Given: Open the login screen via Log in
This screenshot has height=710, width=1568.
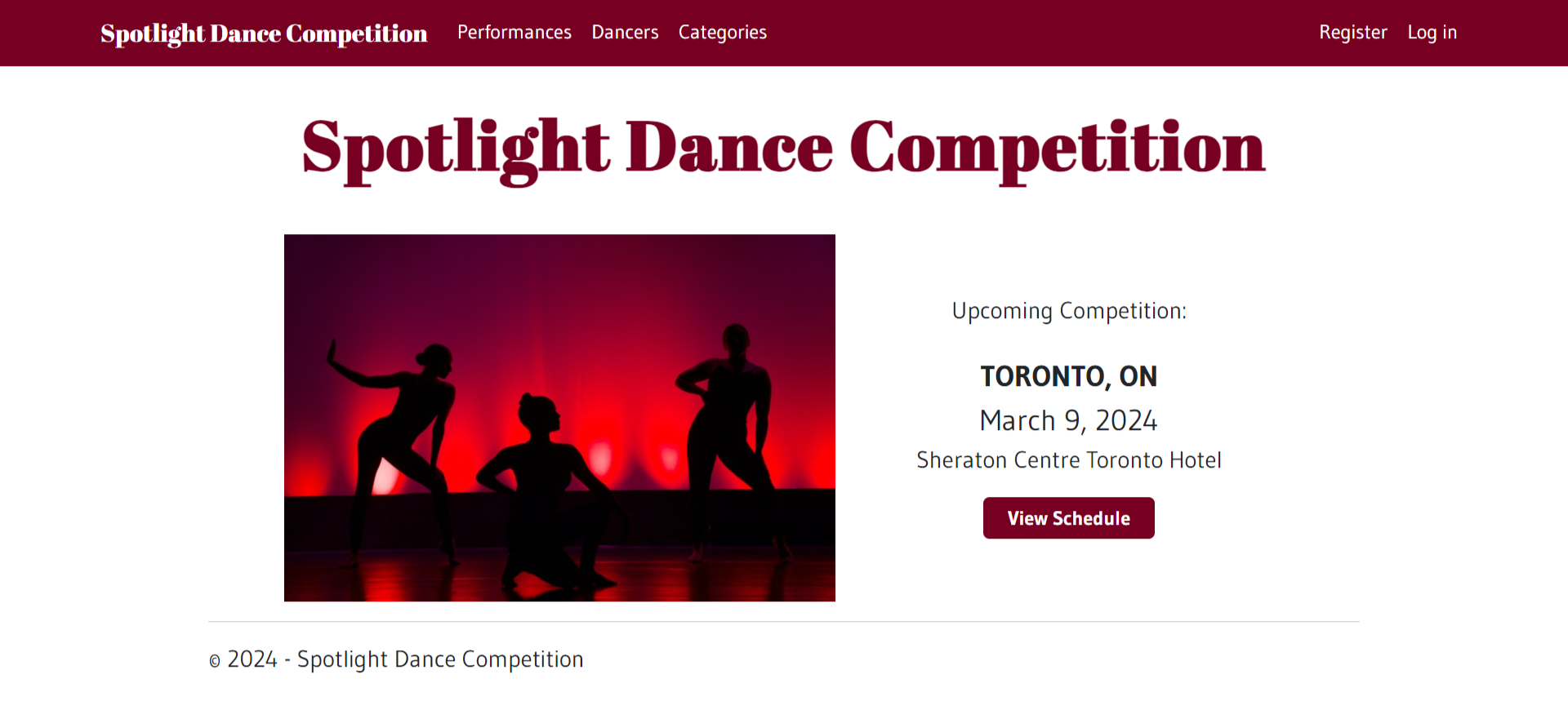Looking at the screenshot, I should click(1432, 33).
